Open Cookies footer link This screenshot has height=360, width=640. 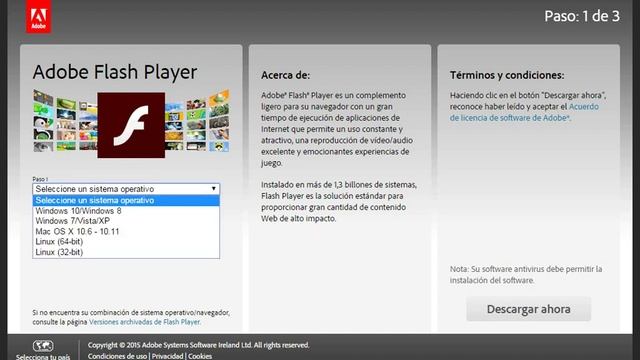200,356
